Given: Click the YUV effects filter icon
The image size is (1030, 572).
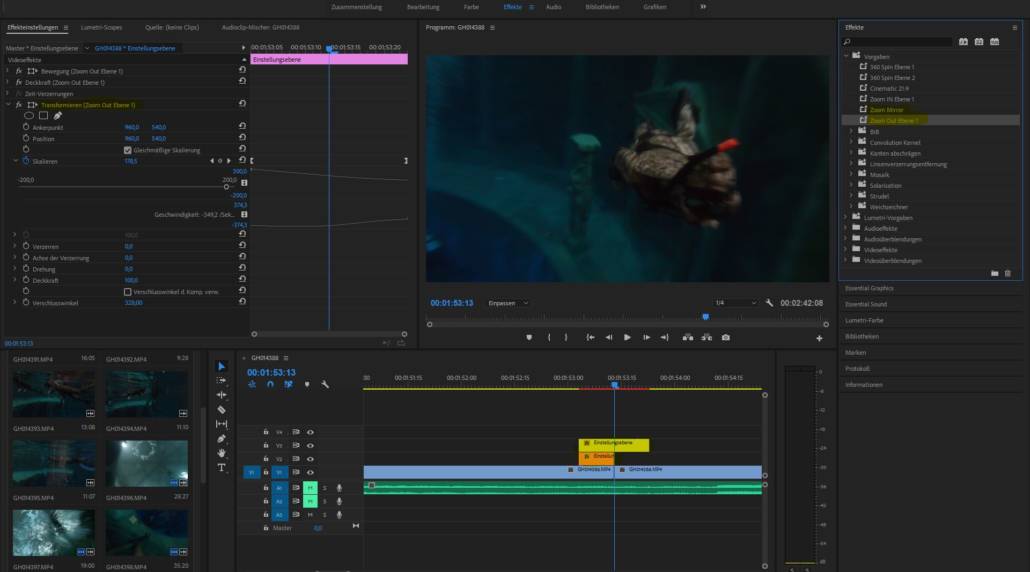Looking at the screenshot, I should point(995,41).
